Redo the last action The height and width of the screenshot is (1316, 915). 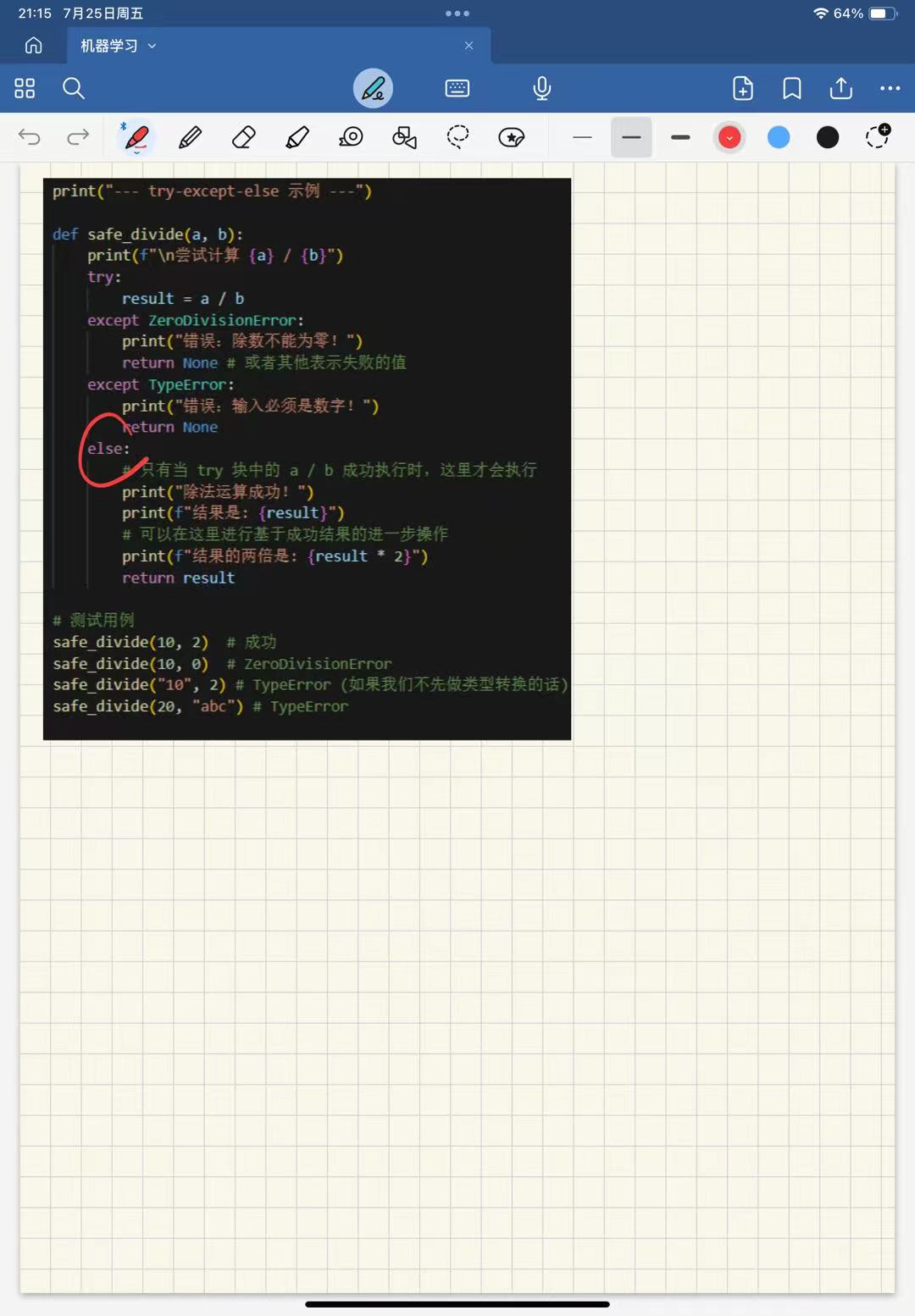pos(78,137)
